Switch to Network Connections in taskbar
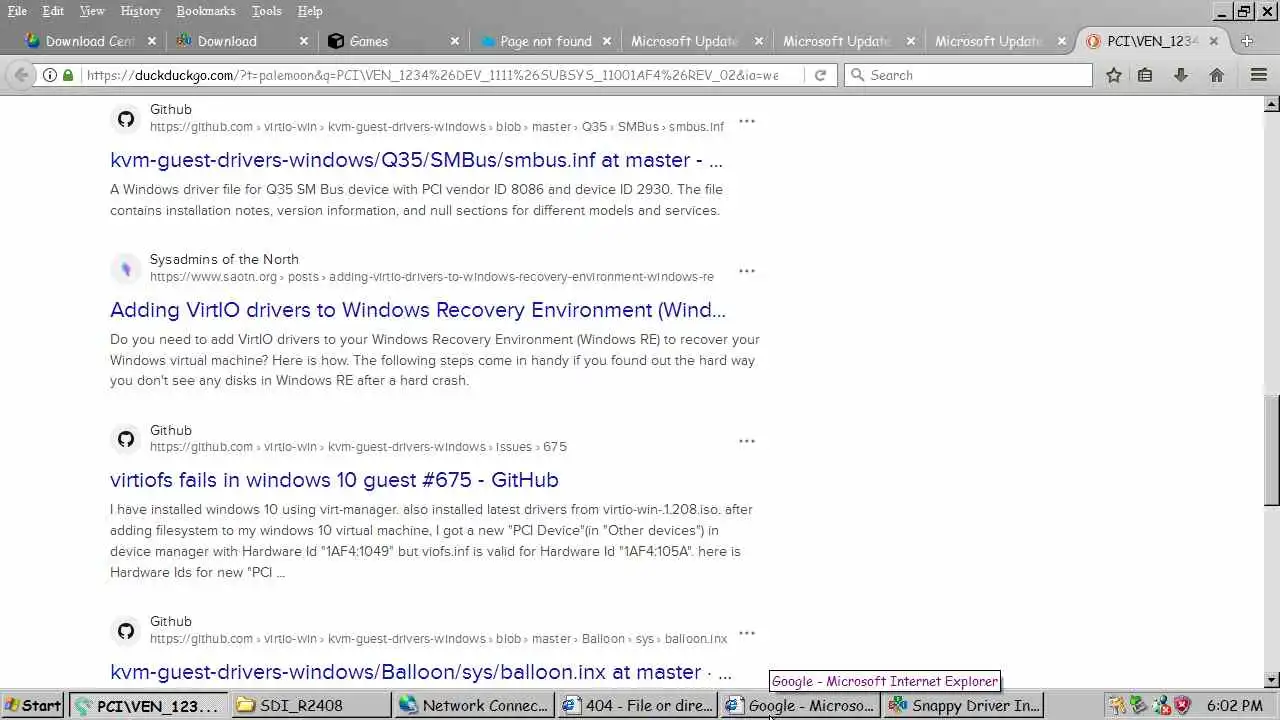 coord(474,705)
